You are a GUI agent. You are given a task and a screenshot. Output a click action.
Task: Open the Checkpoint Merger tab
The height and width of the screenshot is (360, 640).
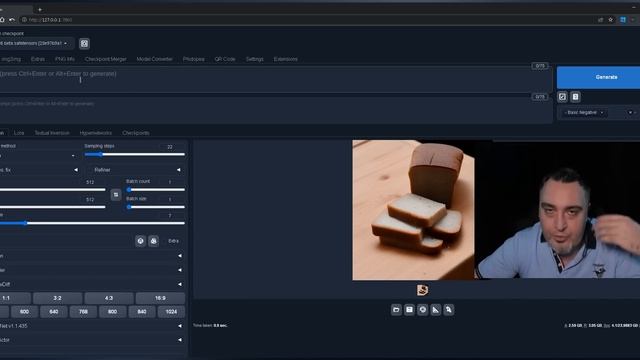pyautogui.click(x=106, y=59)
